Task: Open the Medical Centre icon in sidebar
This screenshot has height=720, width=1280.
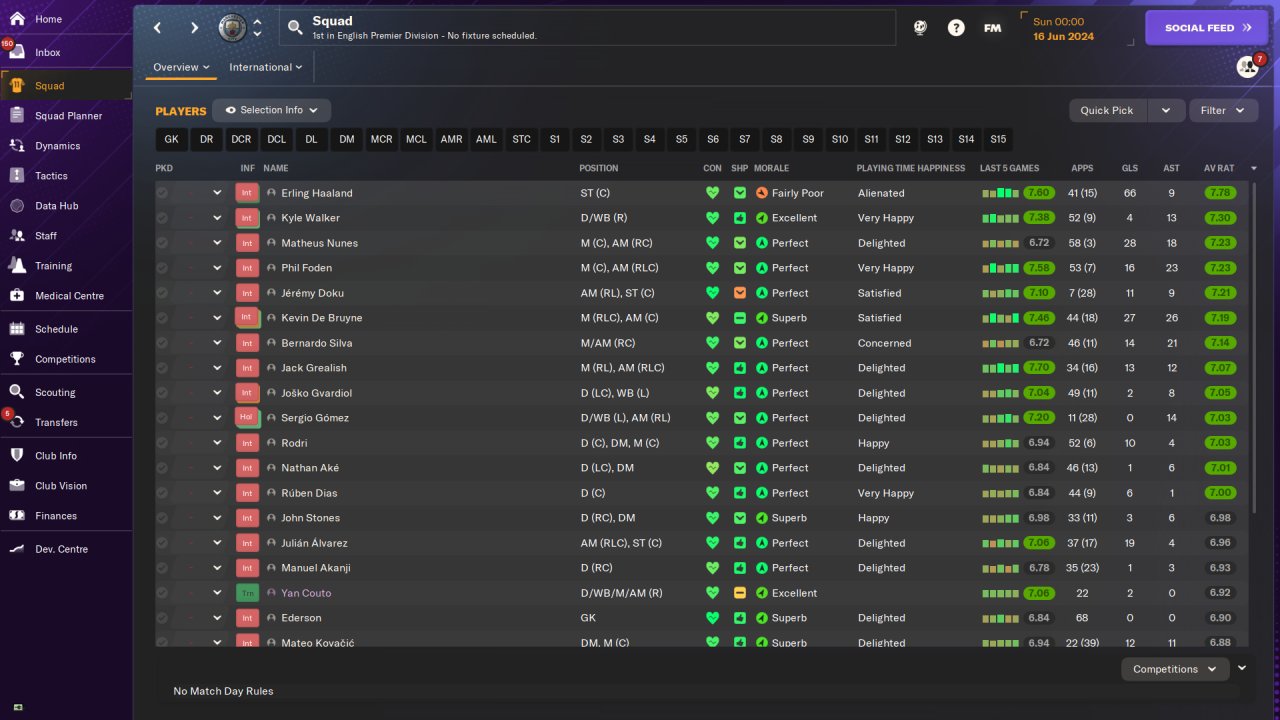Action: point(17,296)
